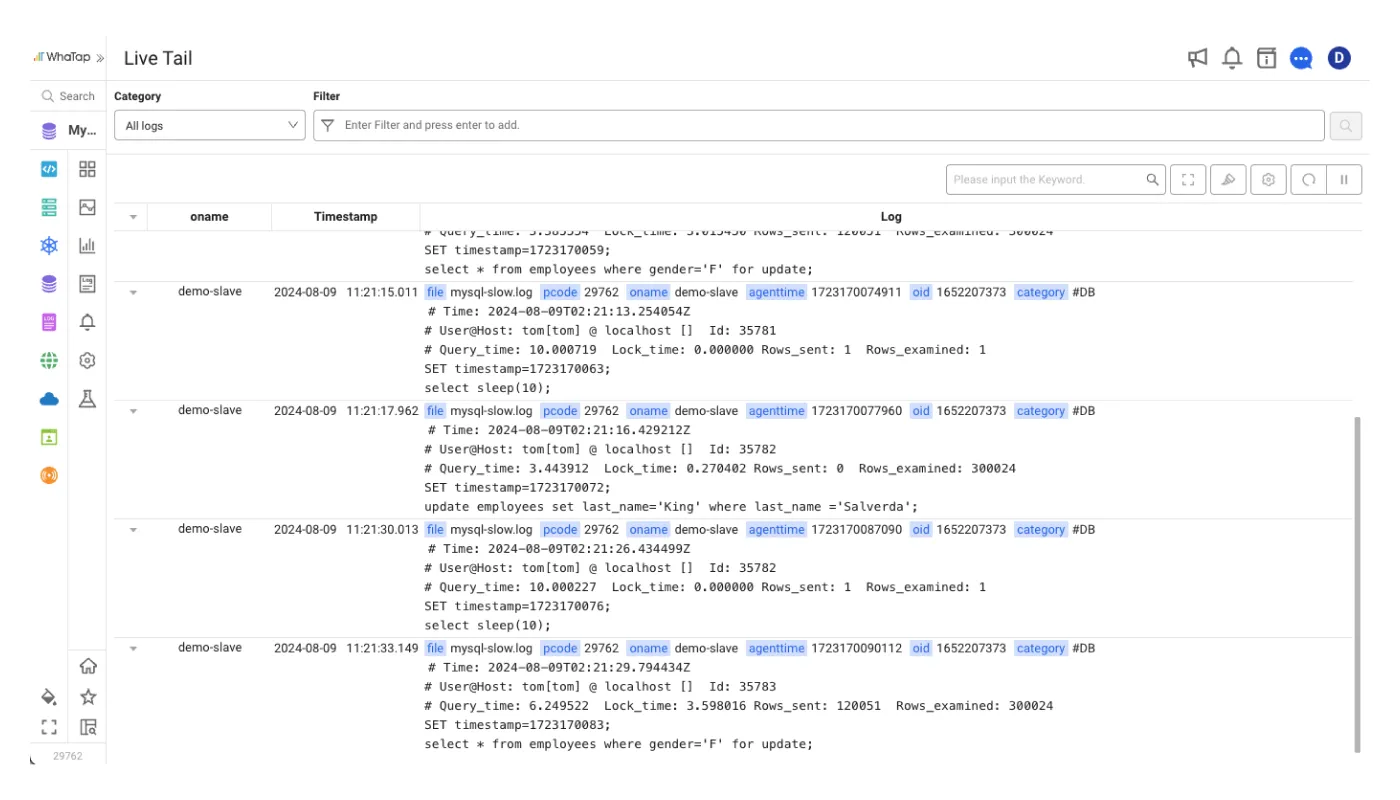1400x800 pixels.
Task: Open the line chart analysis menu icon
Action: (x=87, y=207)
